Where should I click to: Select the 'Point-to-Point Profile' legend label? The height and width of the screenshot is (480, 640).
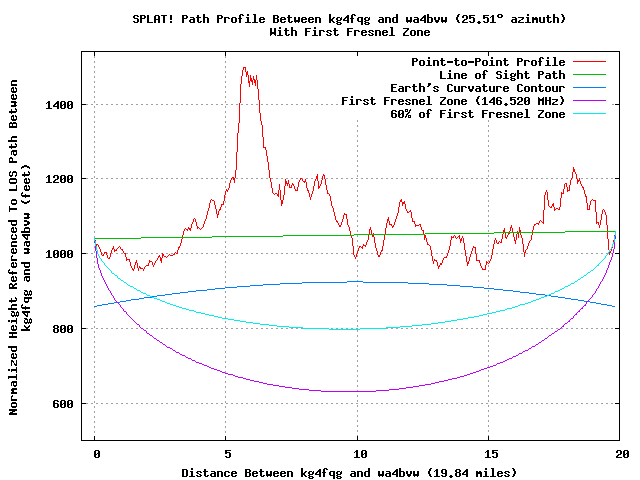490,62
